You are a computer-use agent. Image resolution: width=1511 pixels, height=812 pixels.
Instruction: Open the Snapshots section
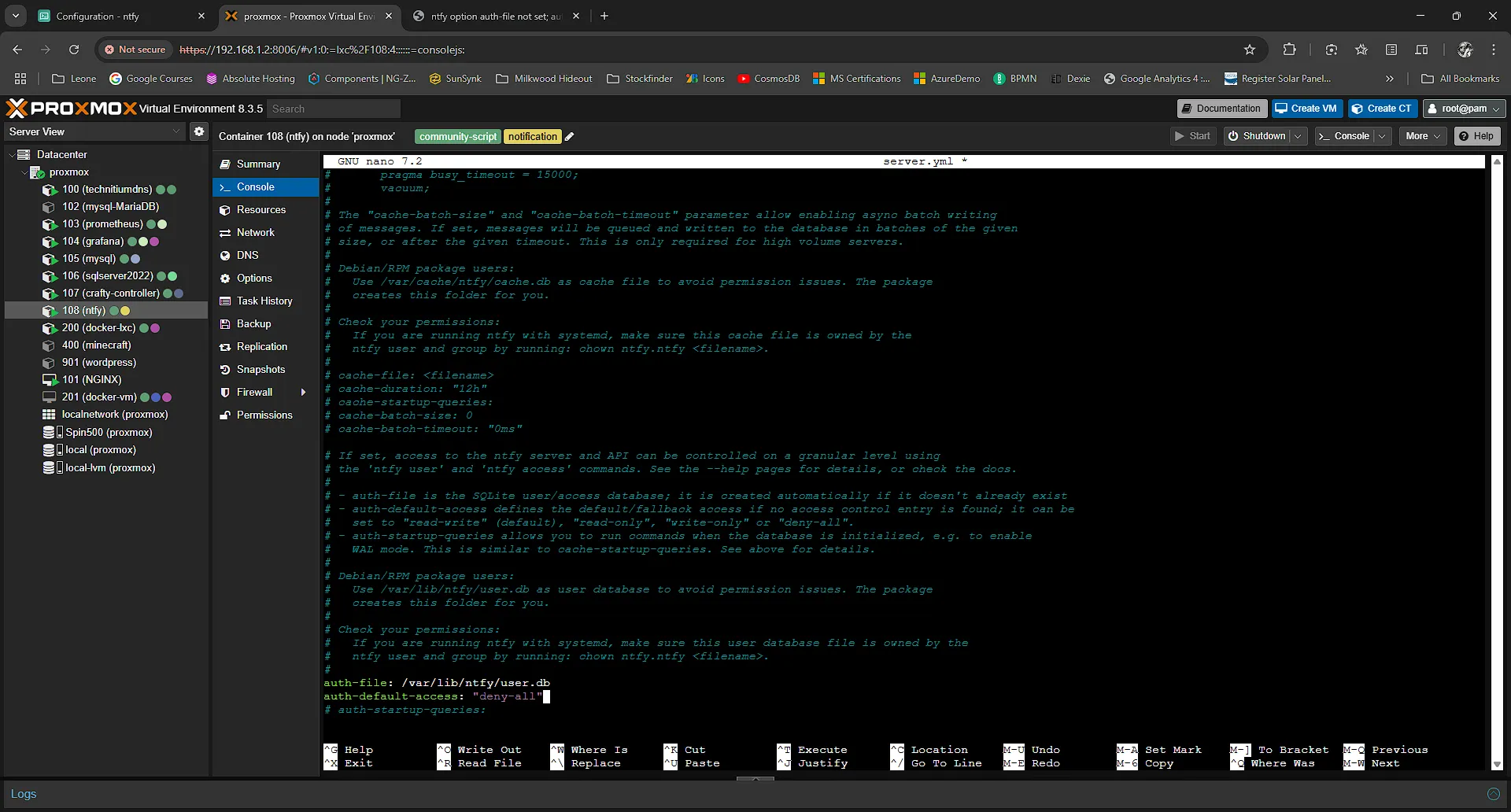[x=266, y=370]
